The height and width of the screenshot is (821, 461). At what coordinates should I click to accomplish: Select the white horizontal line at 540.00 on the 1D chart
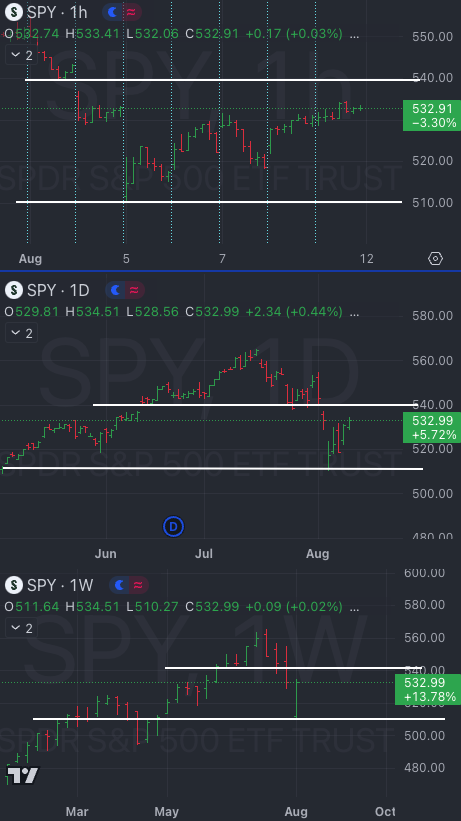254,404
